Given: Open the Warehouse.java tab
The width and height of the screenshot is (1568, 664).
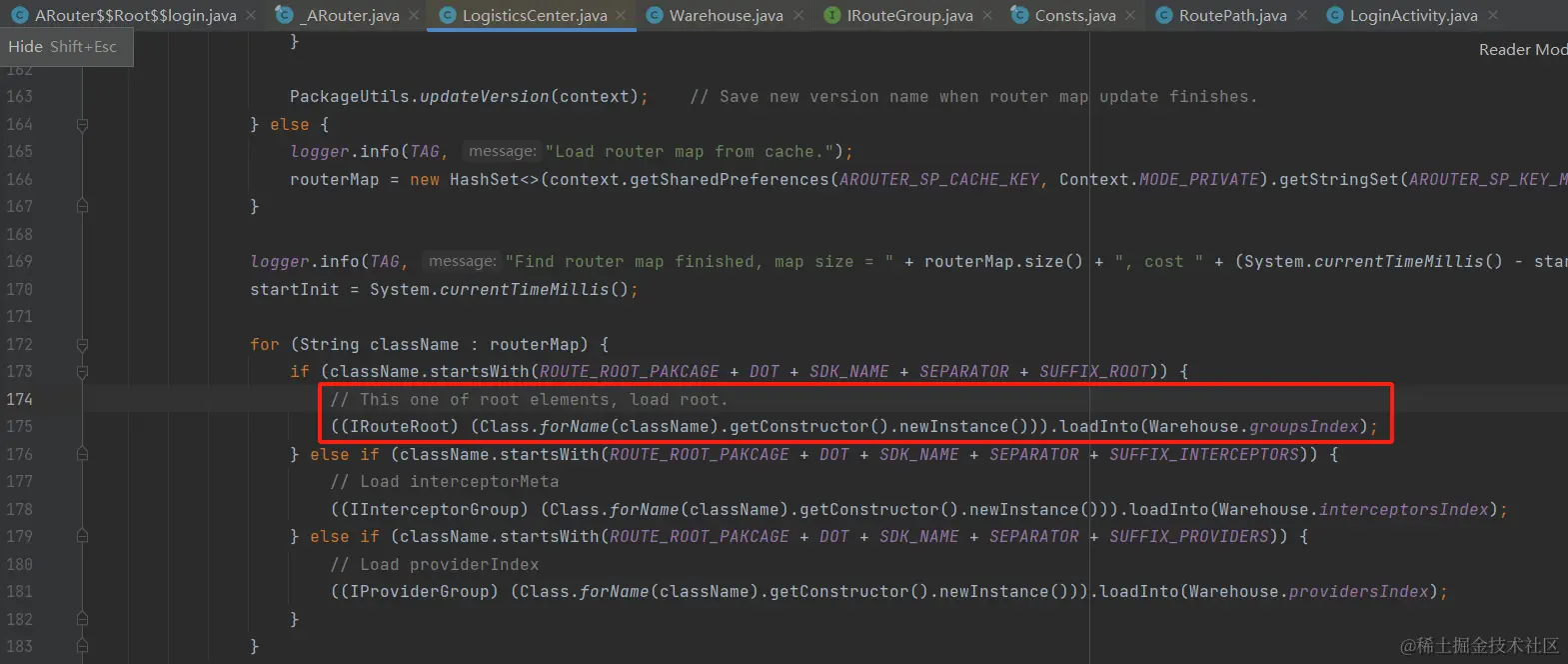Looking at the screenshot, I should click(x=726, y=15).
